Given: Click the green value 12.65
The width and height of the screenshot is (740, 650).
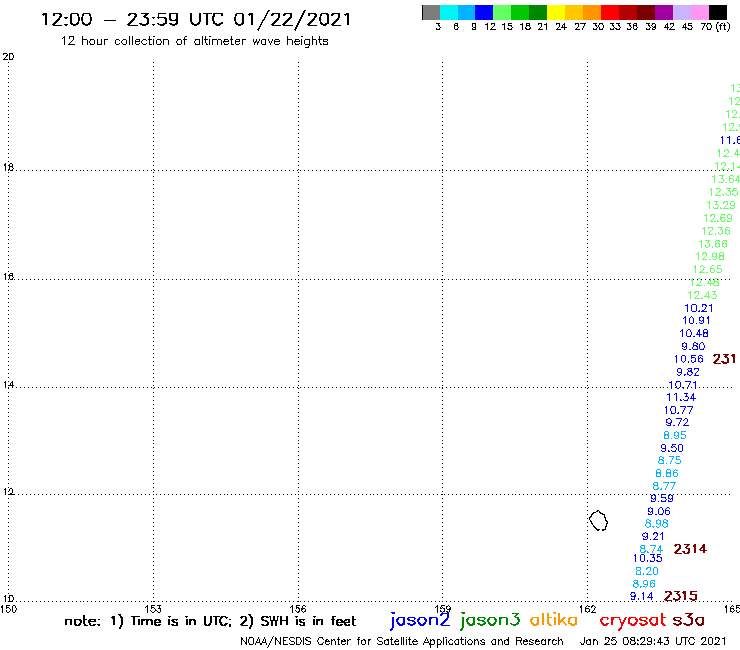Looking at the screenshot, I should [707, 270].
